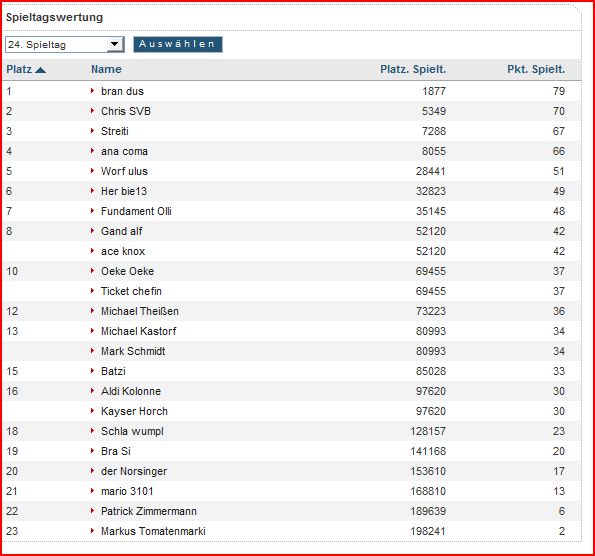Screen dimensions: 595x556
Task: Click the Platz sort arrow icon
Action: [40, 70]
